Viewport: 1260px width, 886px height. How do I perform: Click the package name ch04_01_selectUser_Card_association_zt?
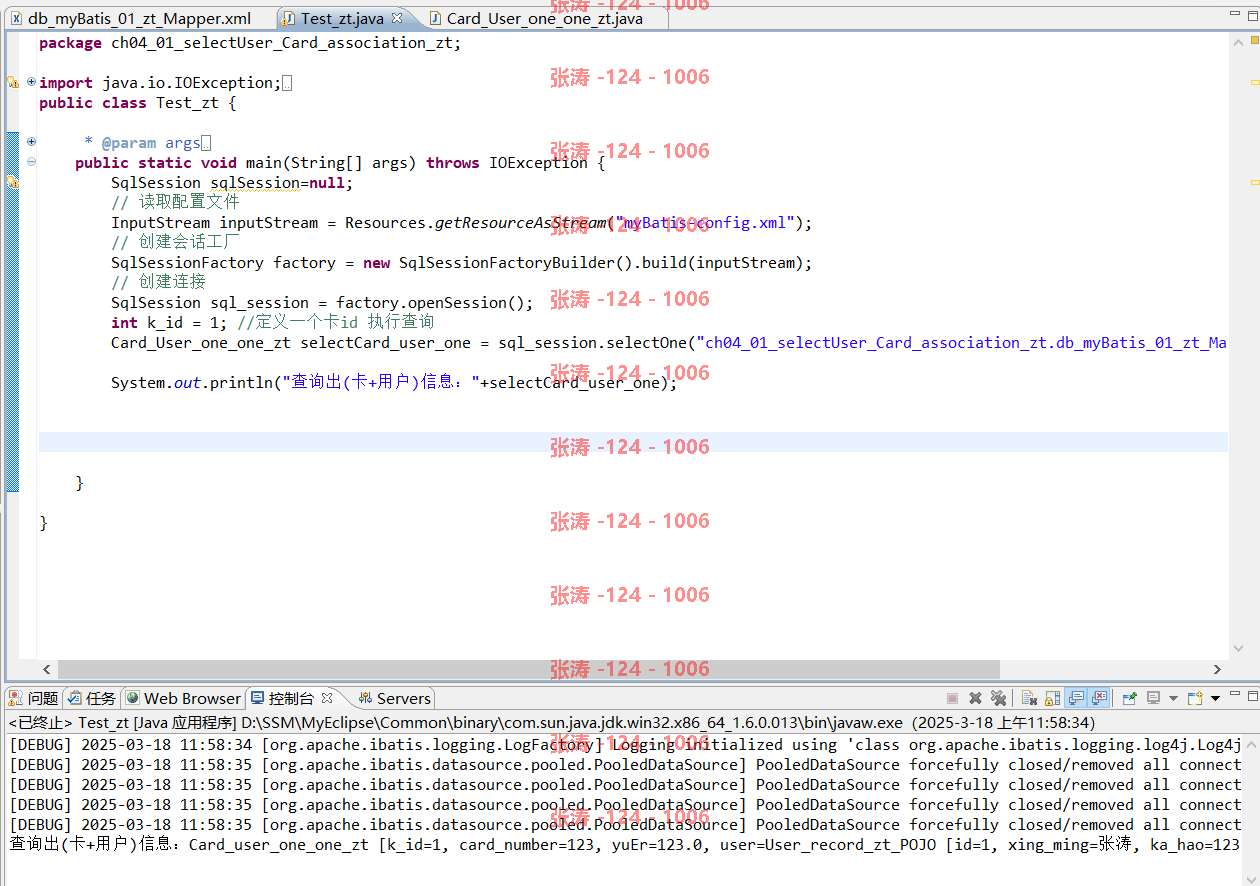[x=281, y=42]
